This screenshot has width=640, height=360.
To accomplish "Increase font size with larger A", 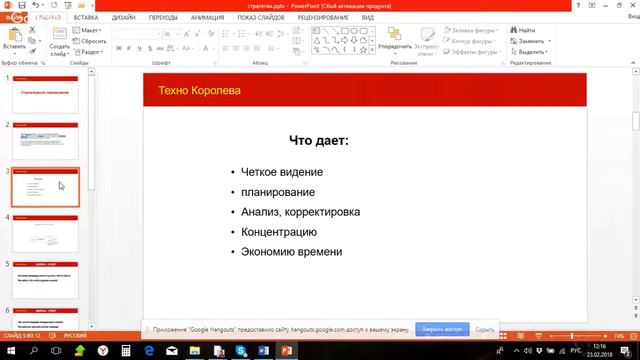I will coord(187,34).
